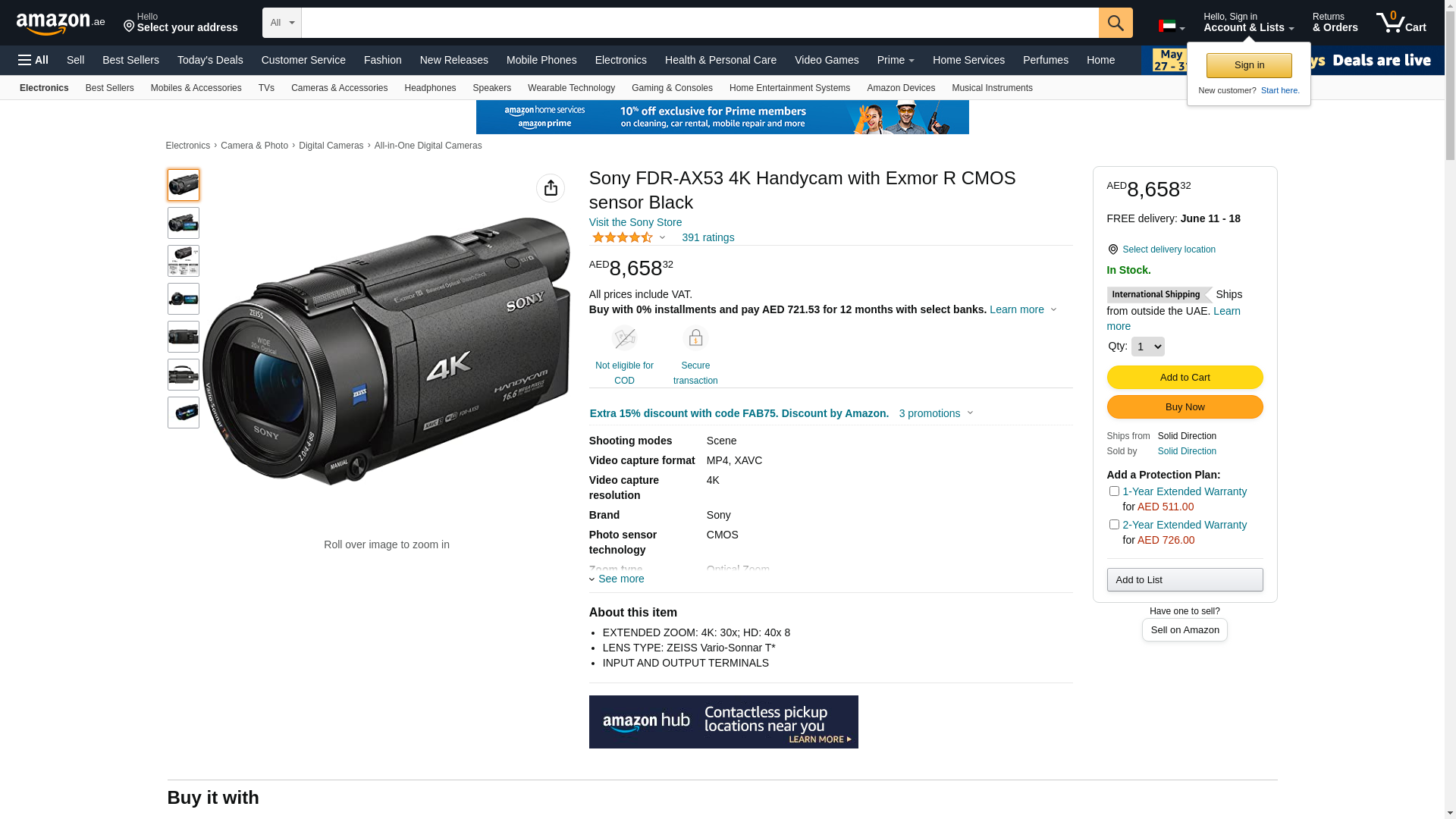Click the Not eligible for COD icon
The image size is (1456, 819).
tap(624, 338)
